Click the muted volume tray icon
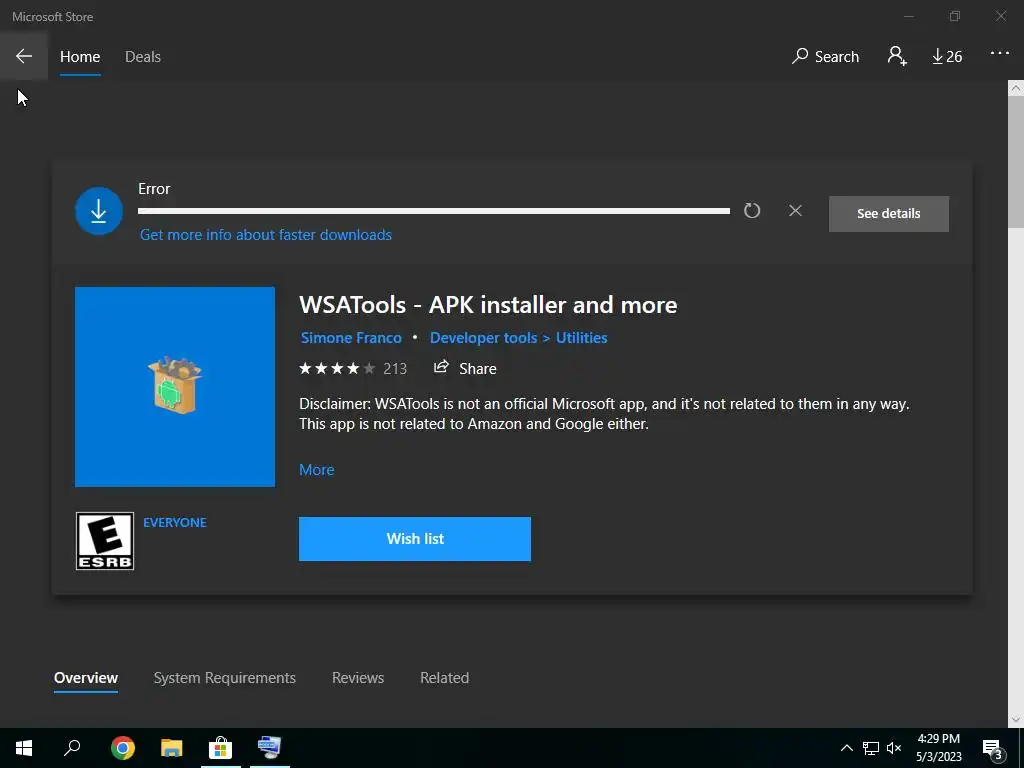 [894, 748]
